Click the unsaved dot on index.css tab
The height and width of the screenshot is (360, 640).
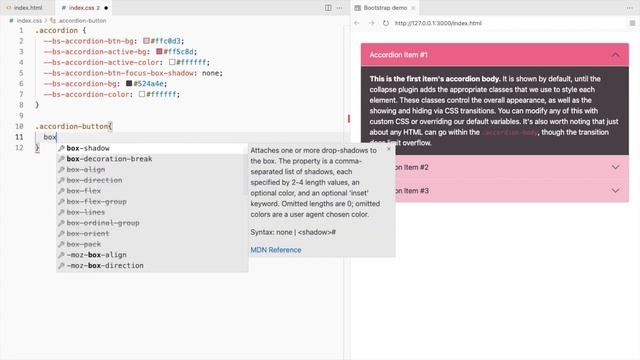tap(106, 8)
